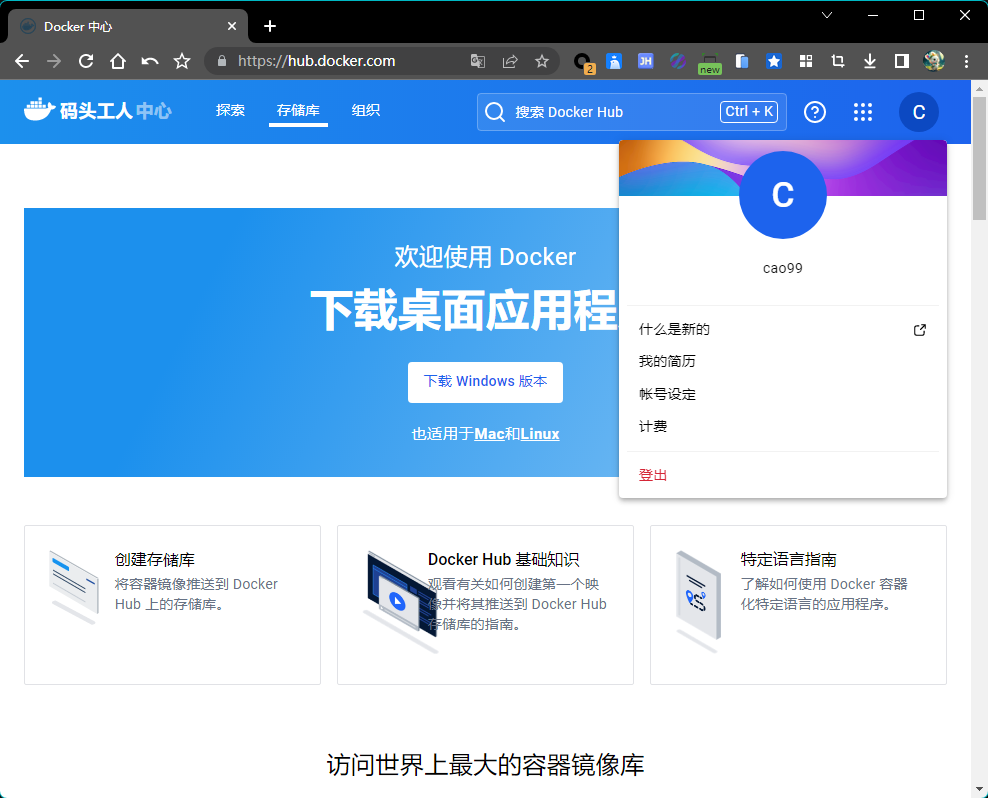
Task: Click the C account avatar in header
Action: [x=919, y=112]
